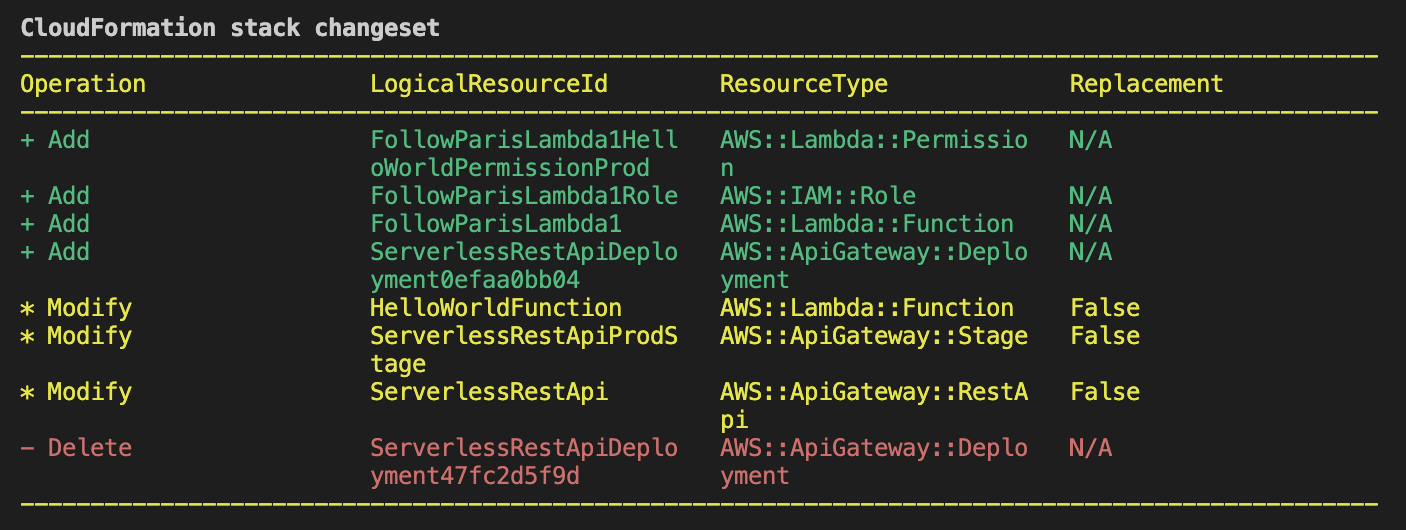This screenshot has height=530, width=1406.
Task: Click N/A in the AWS::Lambda::Permission row
Action: click(1090, 140)
